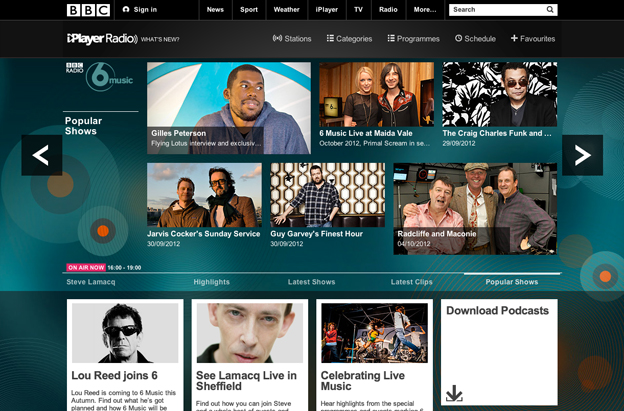Go to iPlayer in top bar
Screen dimensions: 624x411
point(327,10)
